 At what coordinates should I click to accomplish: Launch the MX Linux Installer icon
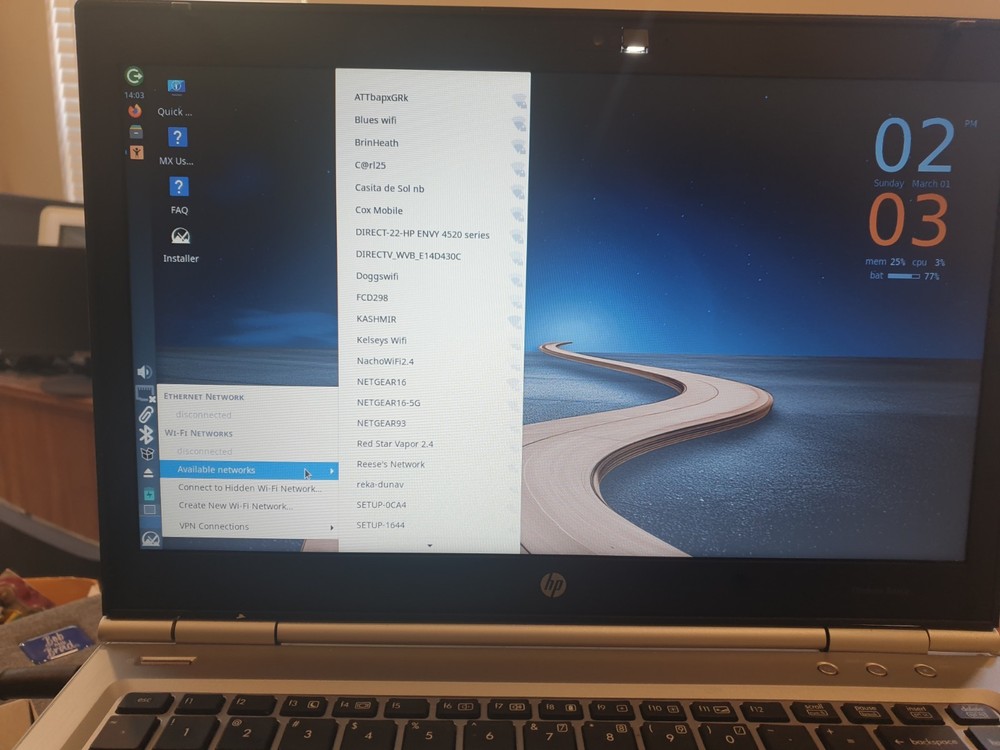coord(181,236)
